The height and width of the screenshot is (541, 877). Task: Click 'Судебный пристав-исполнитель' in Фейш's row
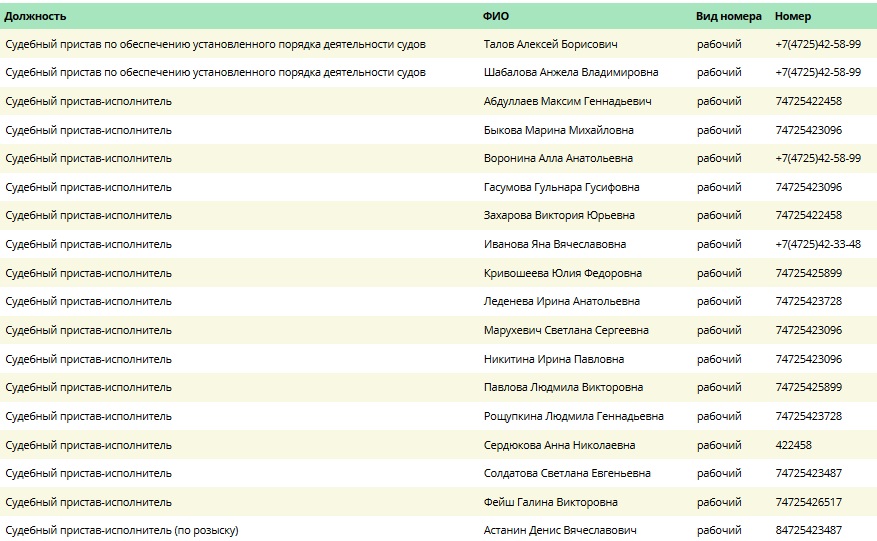[x=88, y=503]
